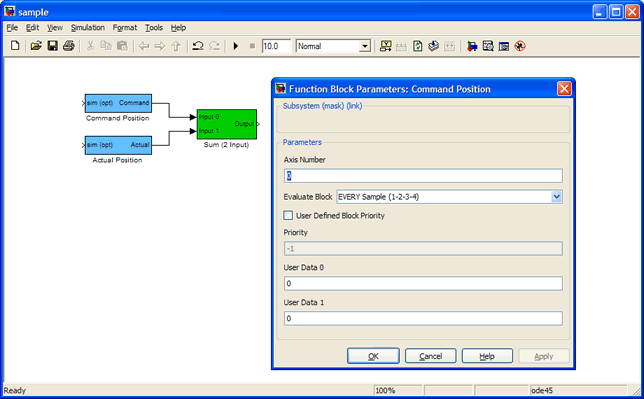
Task: Open the Tools menu
Action: (x=154, y=28)
